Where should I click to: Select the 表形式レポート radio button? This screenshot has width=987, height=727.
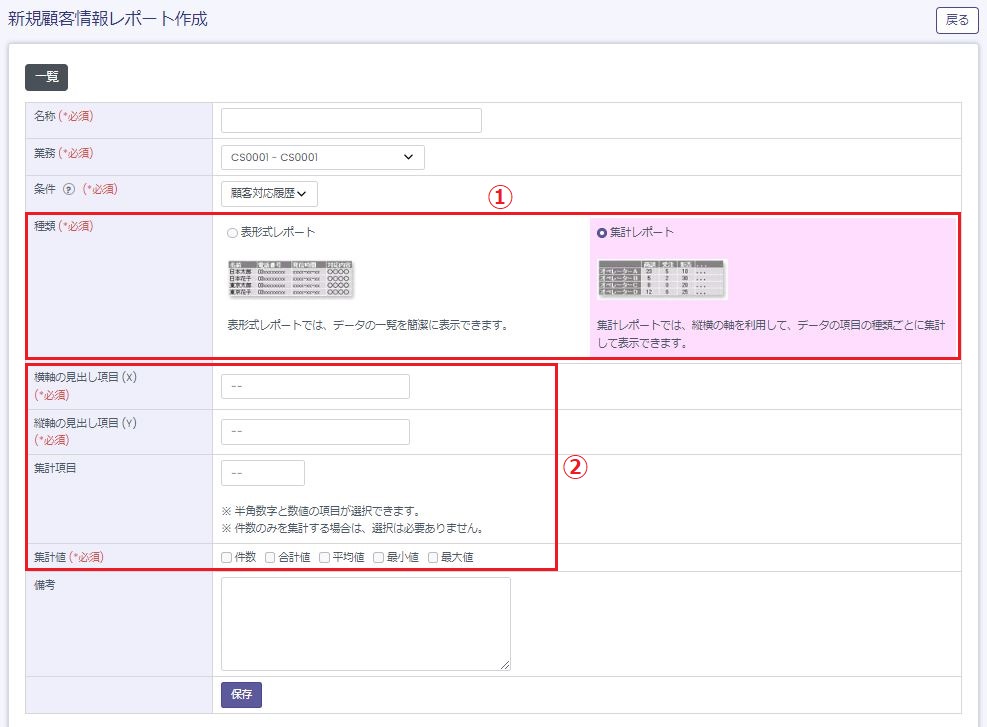pos(232,233)
